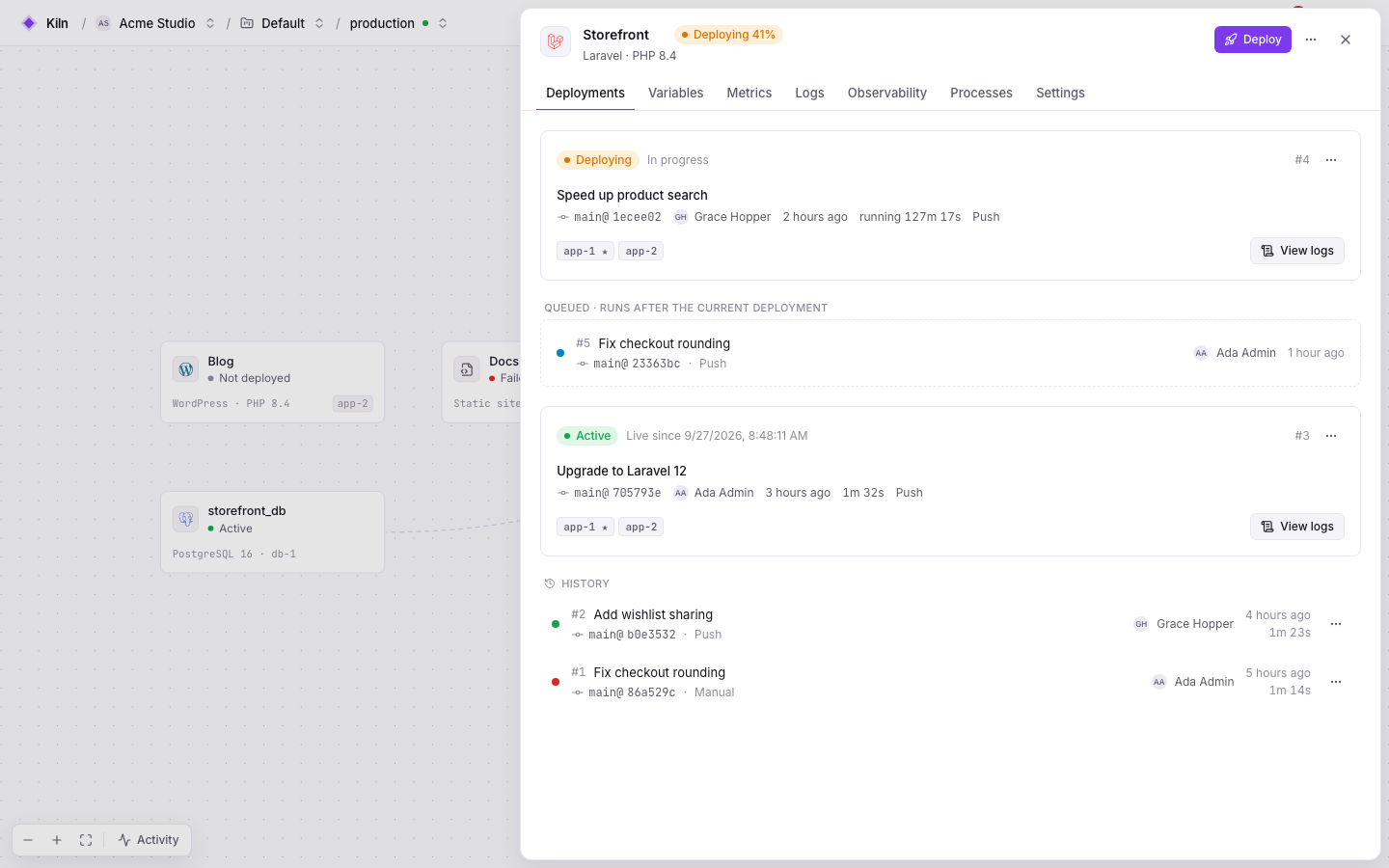Fit canvas to screen icon
1389x868 pixels.
pos(86,840)
